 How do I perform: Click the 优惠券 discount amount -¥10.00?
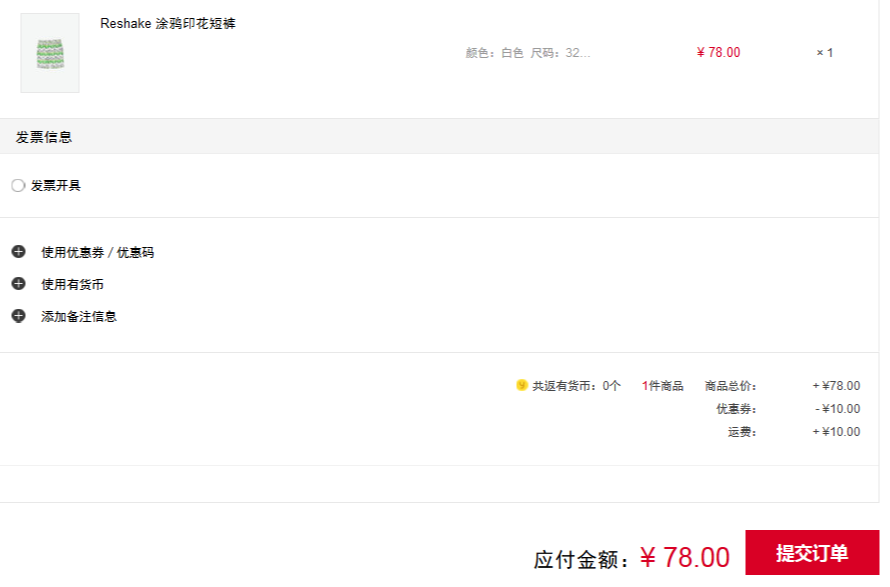(838, 409)
